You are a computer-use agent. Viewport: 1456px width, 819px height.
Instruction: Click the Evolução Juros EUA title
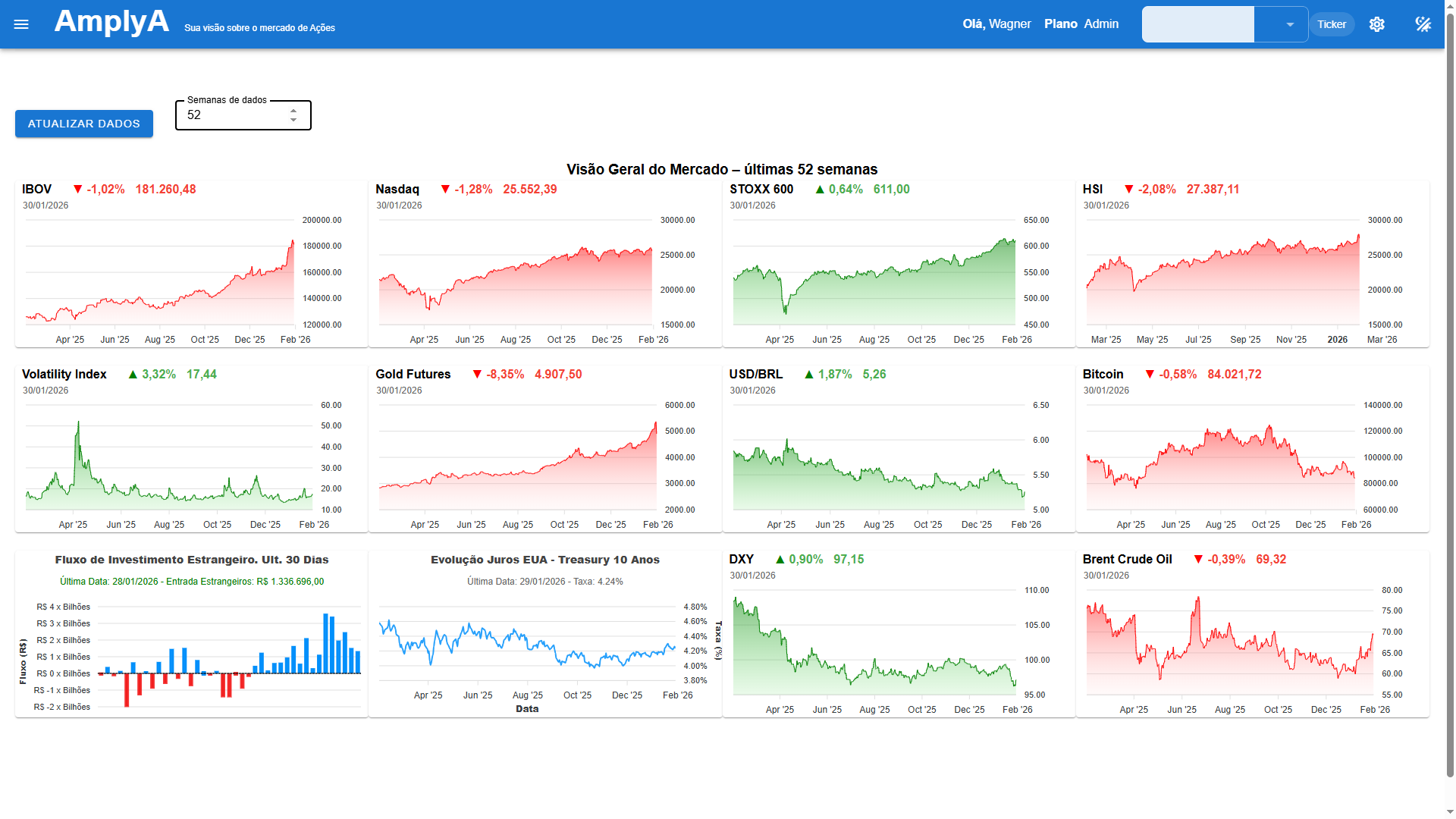click(545, 560)
